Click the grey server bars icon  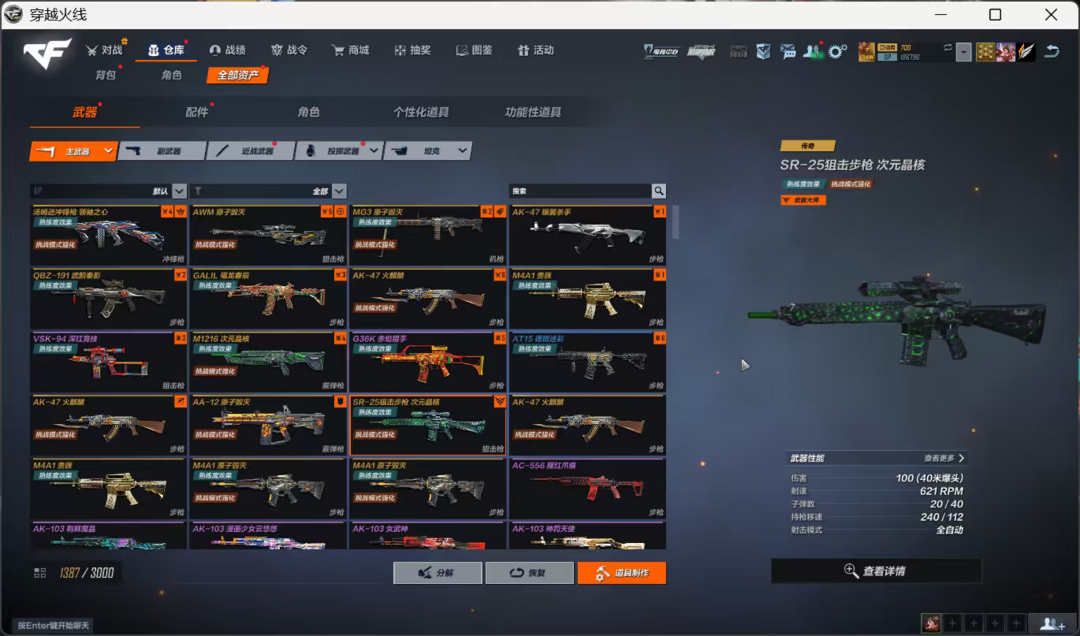pyautogui.click(x=738, y=52)
